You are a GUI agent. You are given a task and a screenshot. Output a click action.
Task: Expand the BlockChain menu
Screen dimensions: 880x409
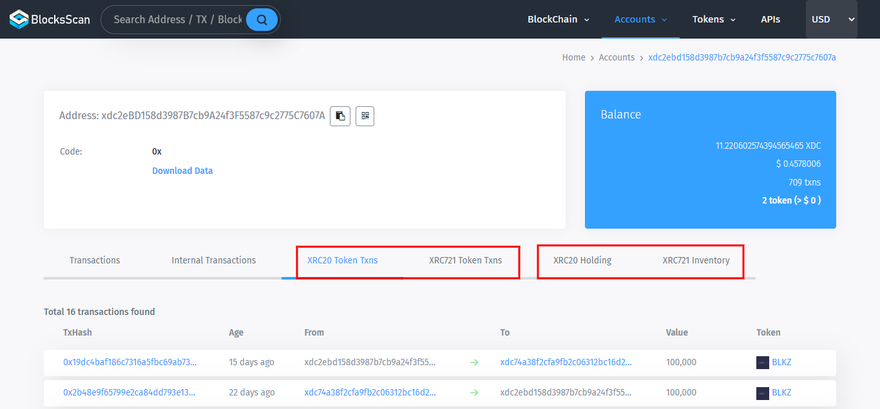[x=558, y=19]
